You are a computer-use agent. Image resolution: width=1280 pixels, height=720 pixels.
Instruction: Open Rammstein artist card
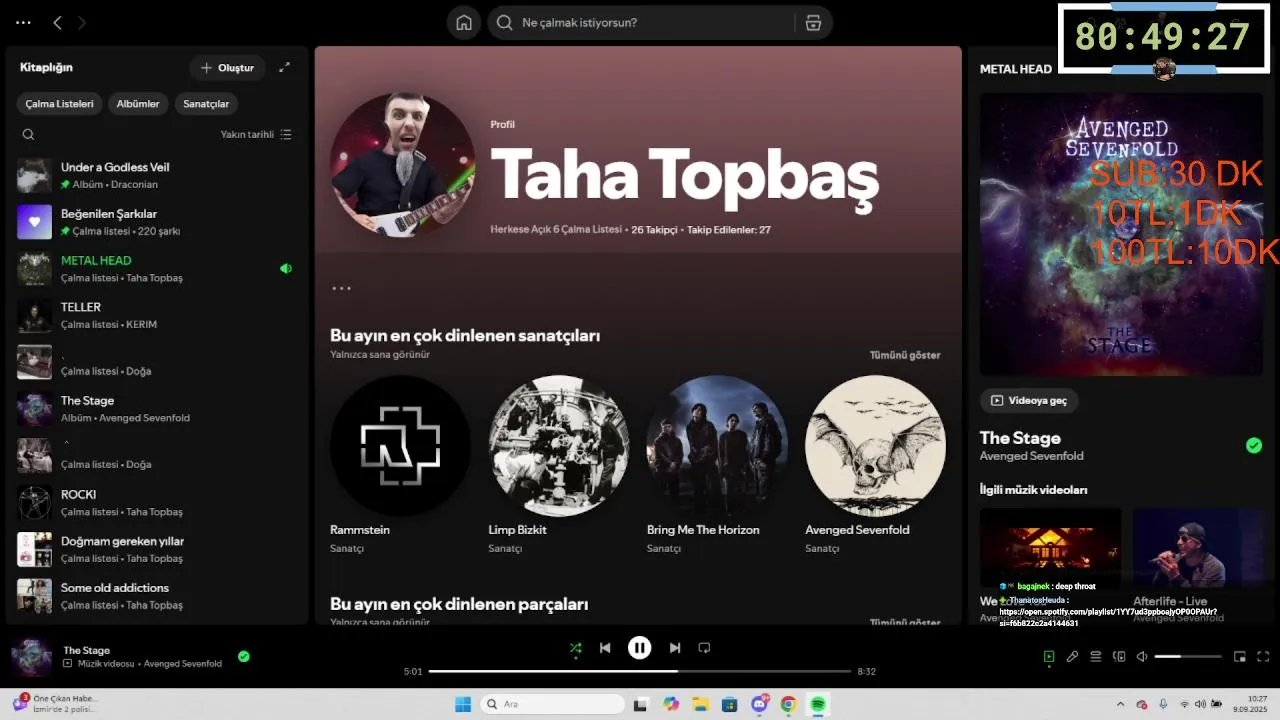[x=400, y=466]
